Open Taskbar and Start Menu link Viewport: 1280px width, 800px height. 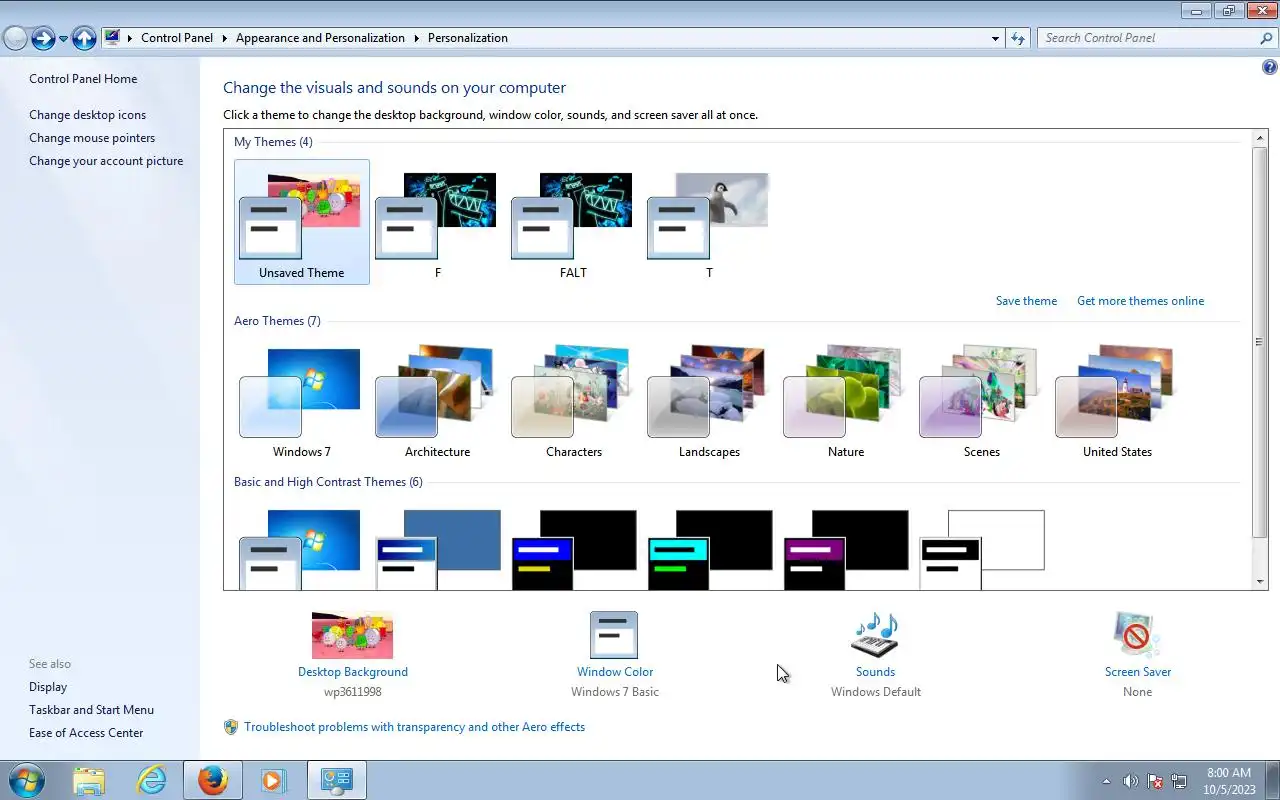click(x=91, y=710)
